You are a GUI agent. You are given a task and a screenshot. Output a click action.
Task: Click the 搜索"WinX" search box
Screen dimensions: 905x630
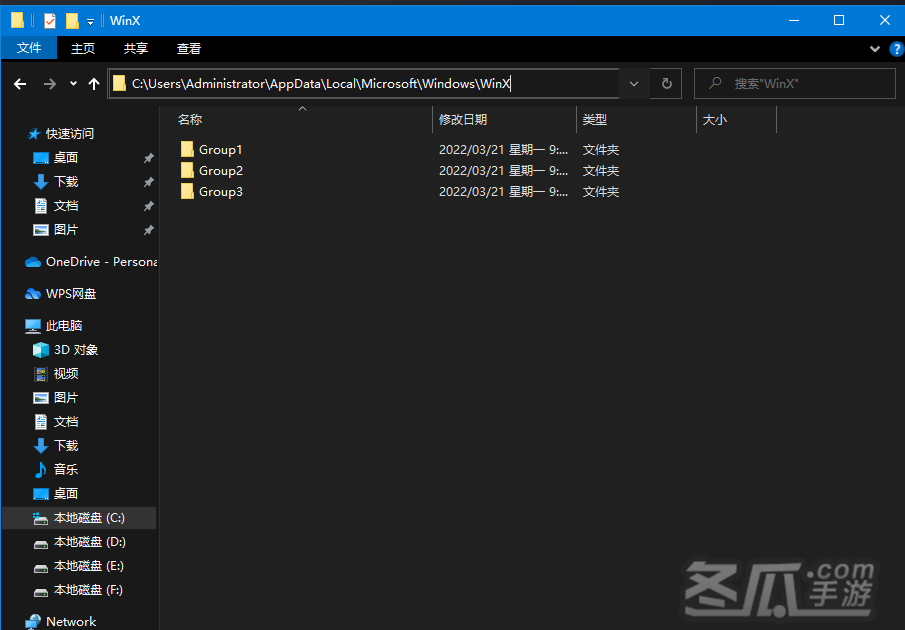click(795, 84)
